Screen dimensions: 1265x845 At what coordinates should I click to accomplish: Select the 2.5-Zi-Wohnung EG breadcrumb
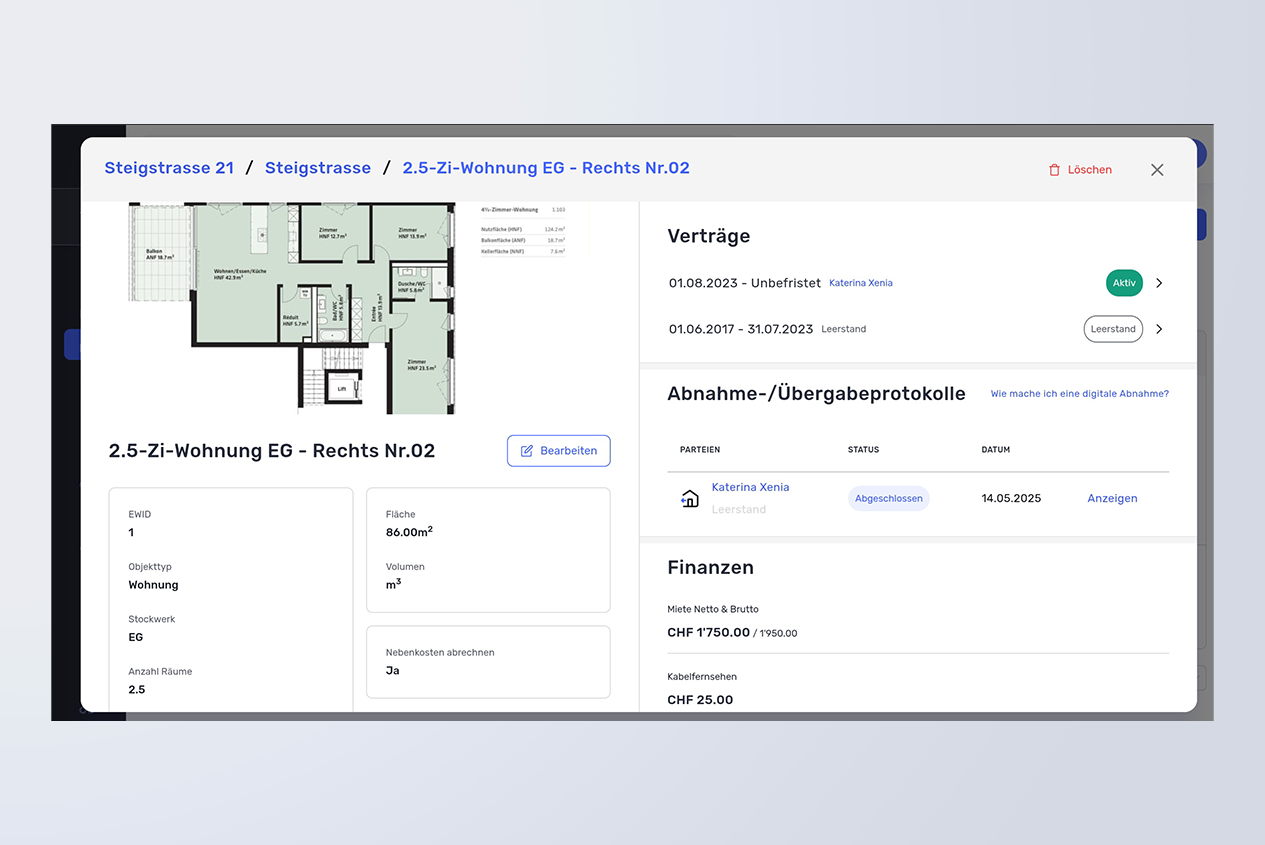coord(546,168)
